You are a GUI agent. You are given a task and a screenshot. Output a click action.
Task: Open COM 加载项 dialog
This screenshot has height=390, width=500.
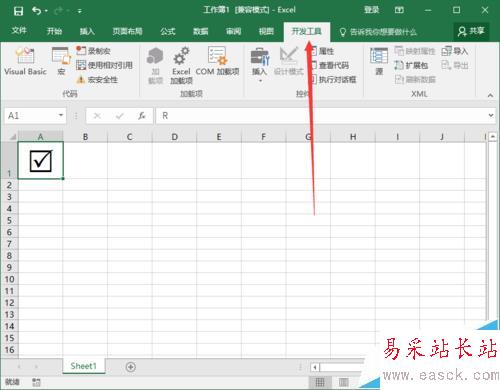(x=217, y=61)
